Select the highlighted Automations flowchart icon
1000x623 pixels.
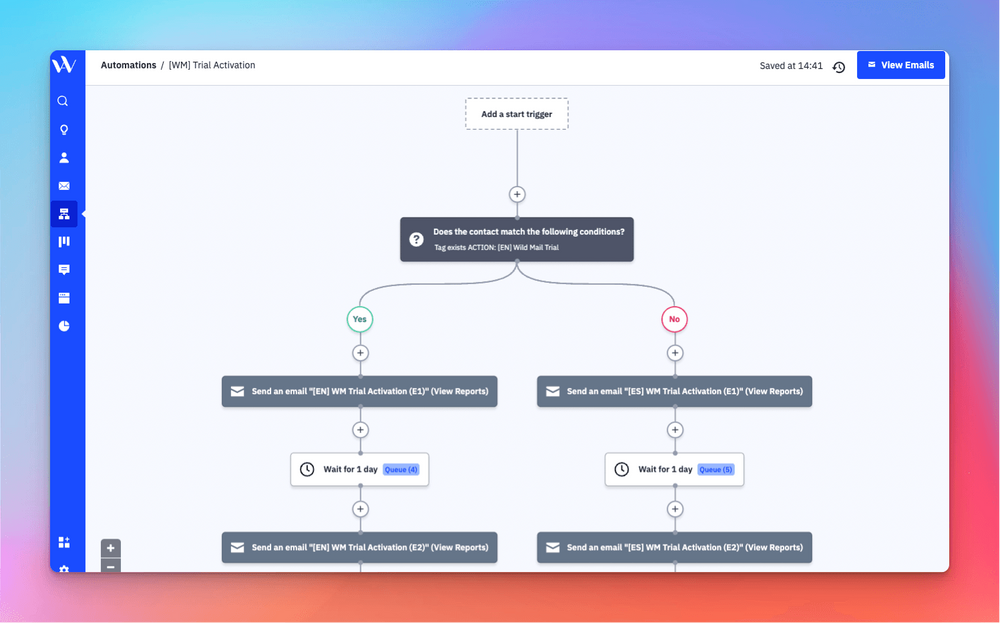point(63,213)
